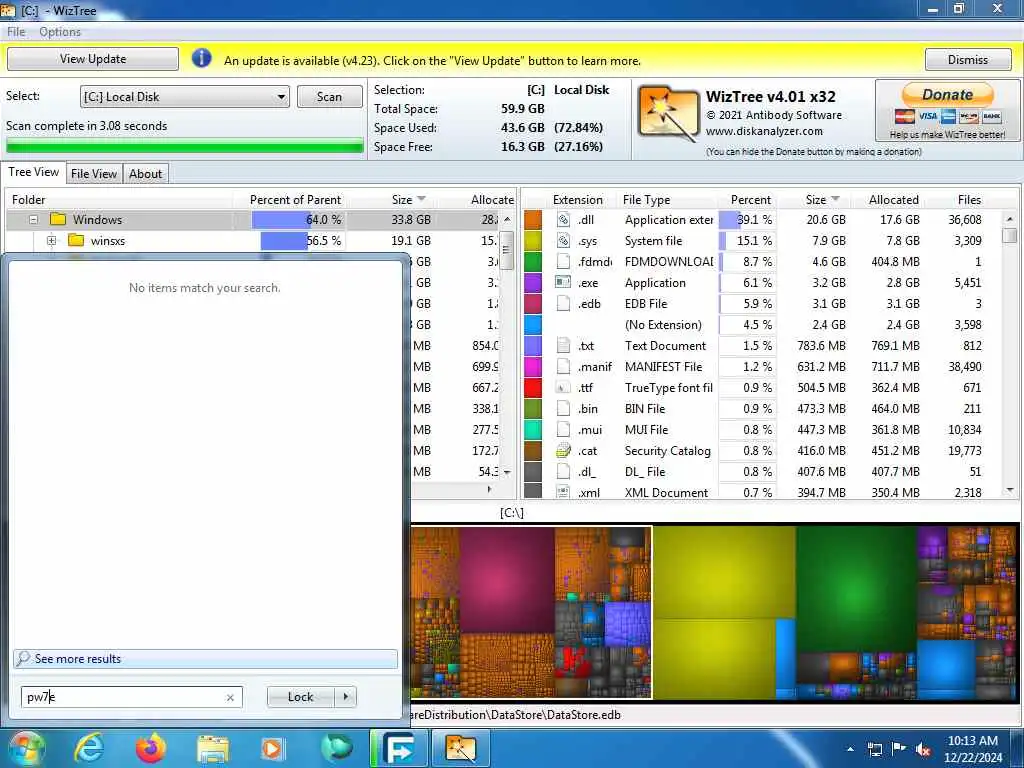Click the red .ttf color swatch

(x=533, y=387)
